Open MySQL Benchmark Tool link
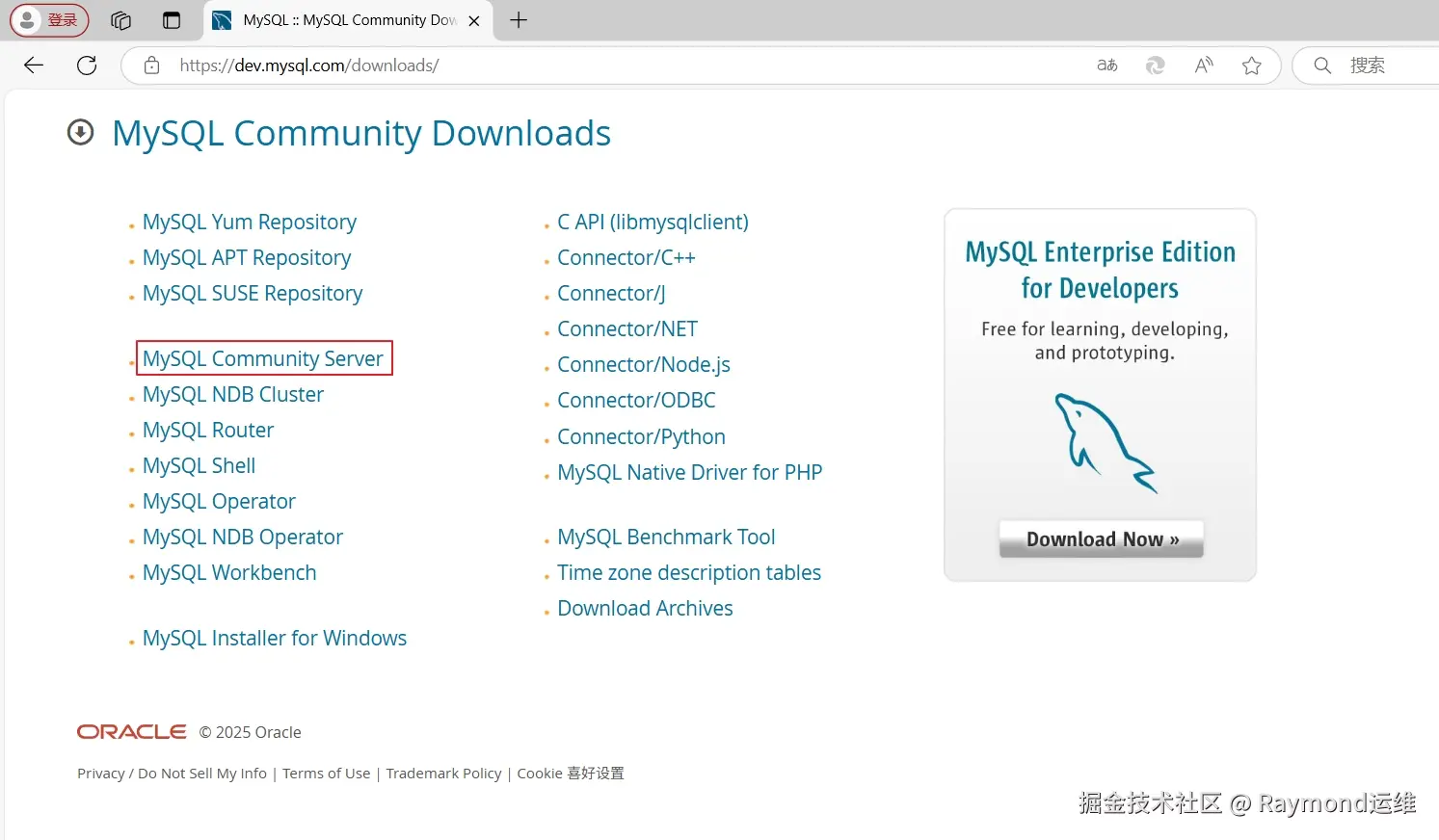 (x=666, y=538)
